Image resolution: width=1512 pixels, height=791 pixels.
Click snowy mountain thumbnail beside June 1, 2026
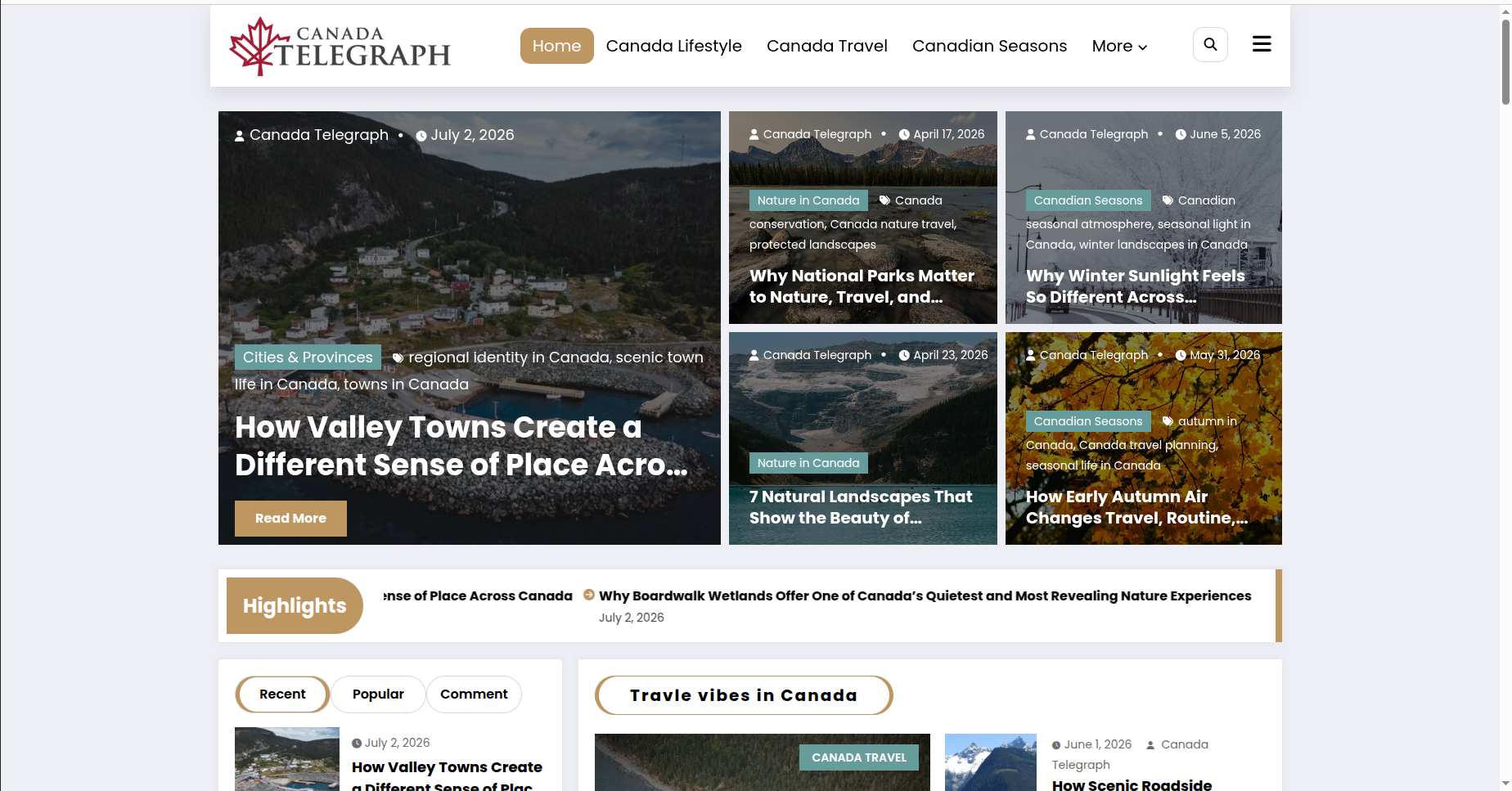[x=990, y=762]
